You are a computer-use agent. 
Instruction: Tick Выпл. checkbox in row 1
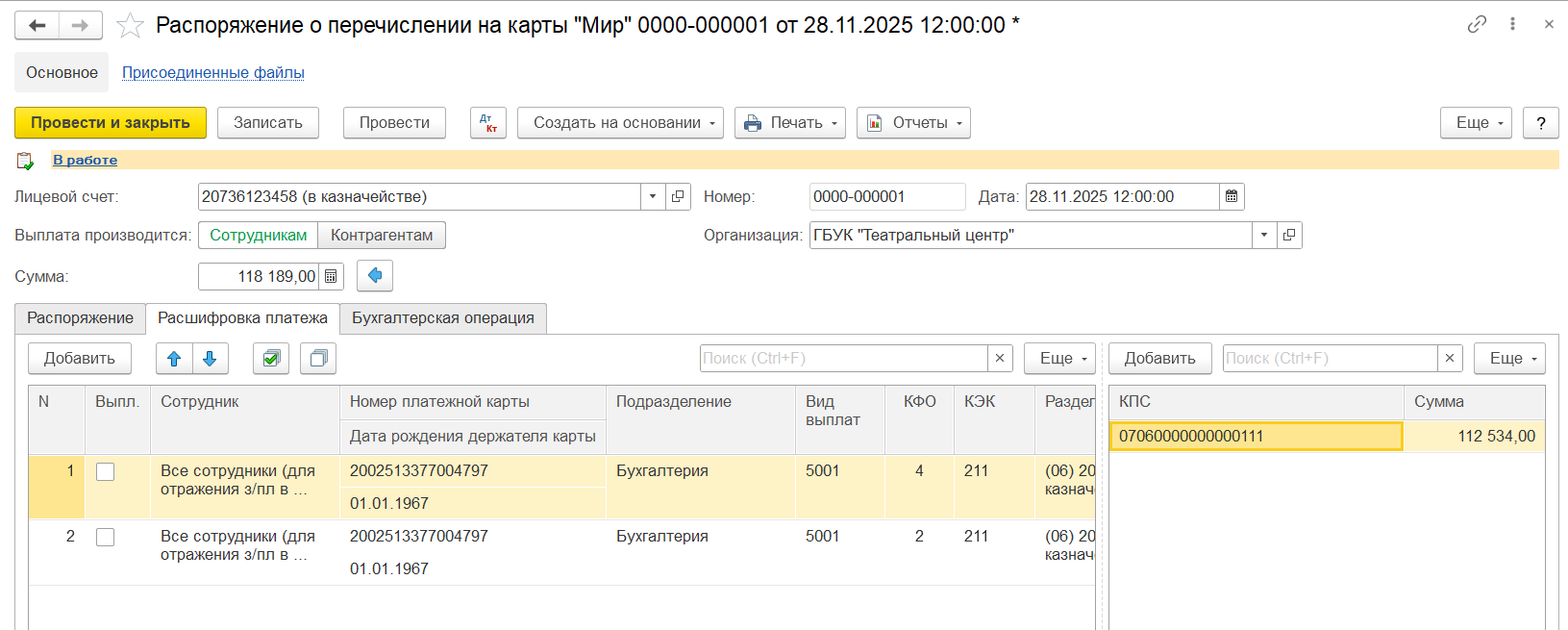tap(106, 471)
